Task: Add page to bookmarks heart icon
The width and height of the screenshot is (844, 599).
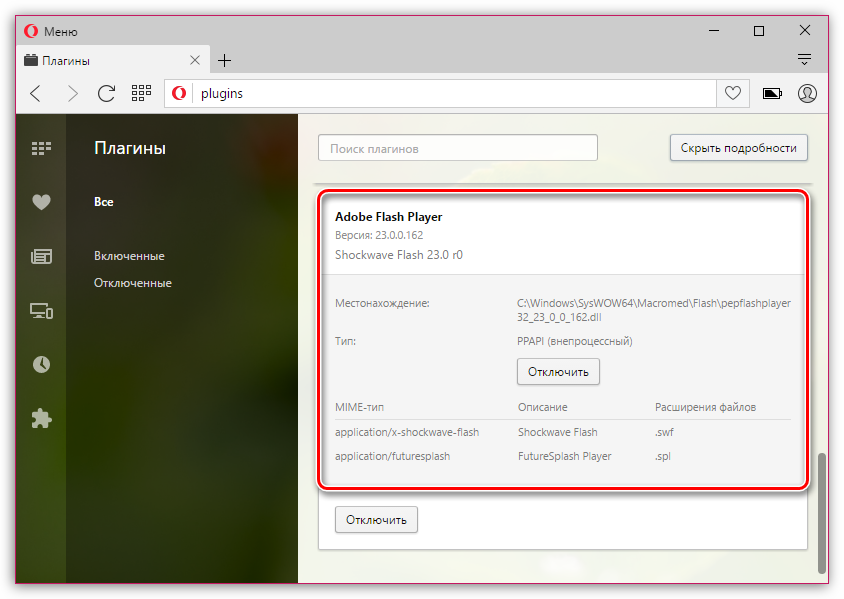Action: (x=733, y=94)
